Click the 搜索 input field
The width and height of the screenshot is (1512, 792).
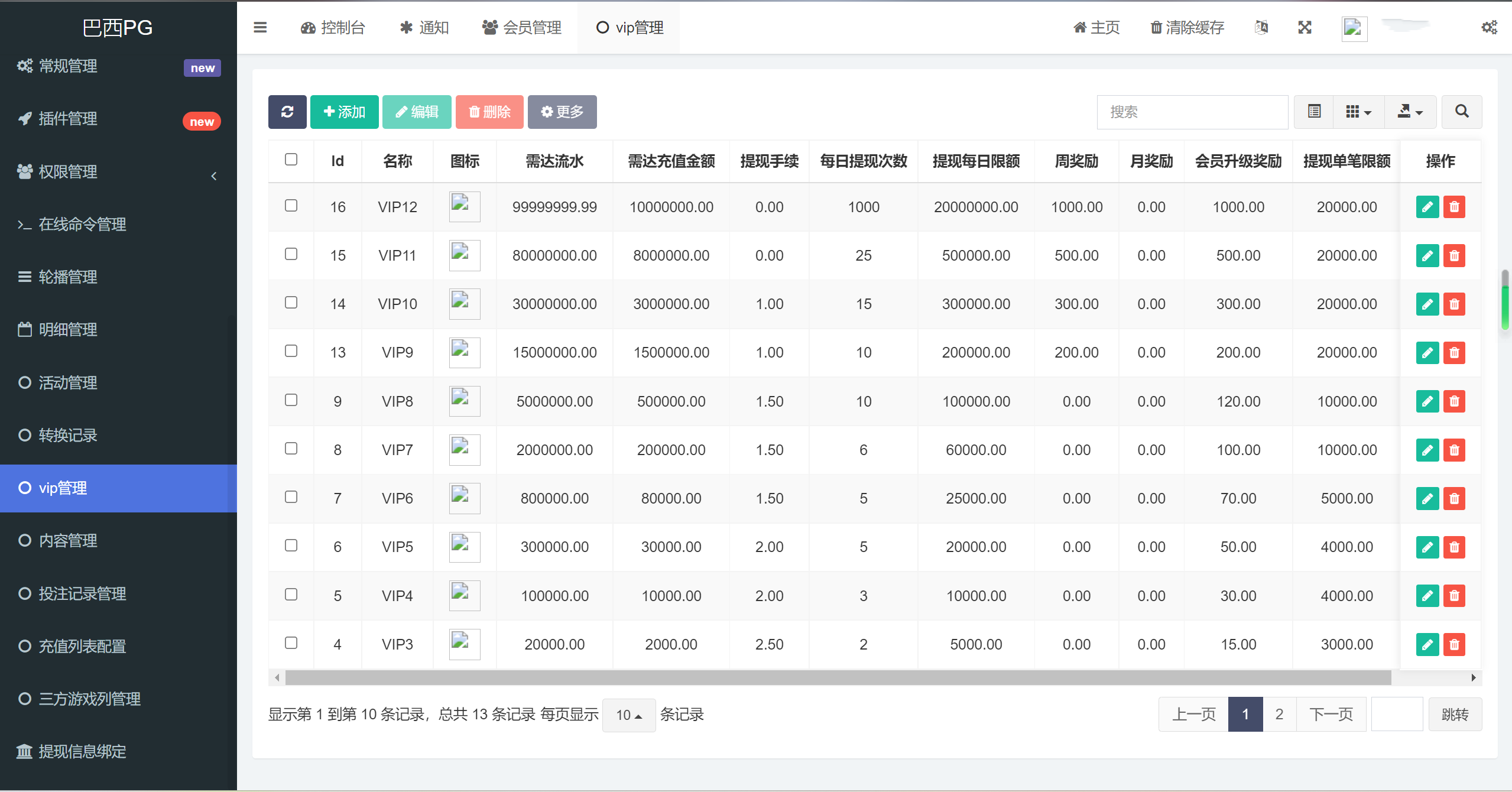coord(1192,112)
